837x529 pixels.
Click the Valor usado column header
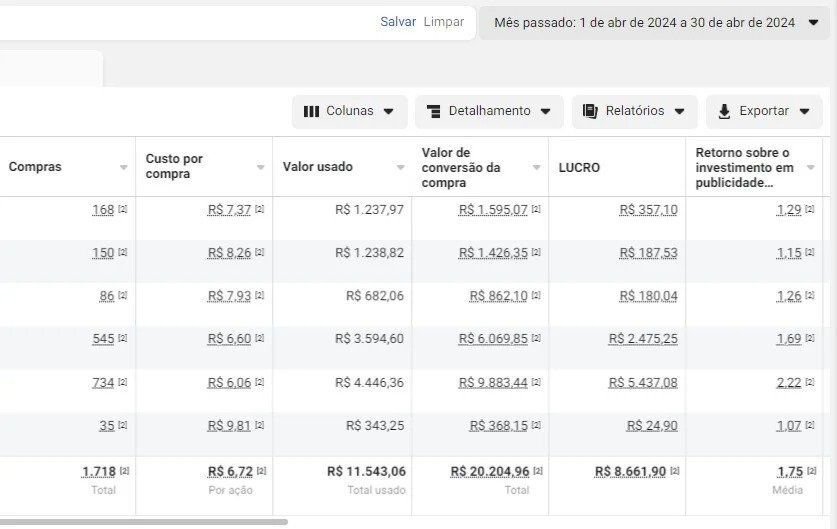(x=318, y=168)
